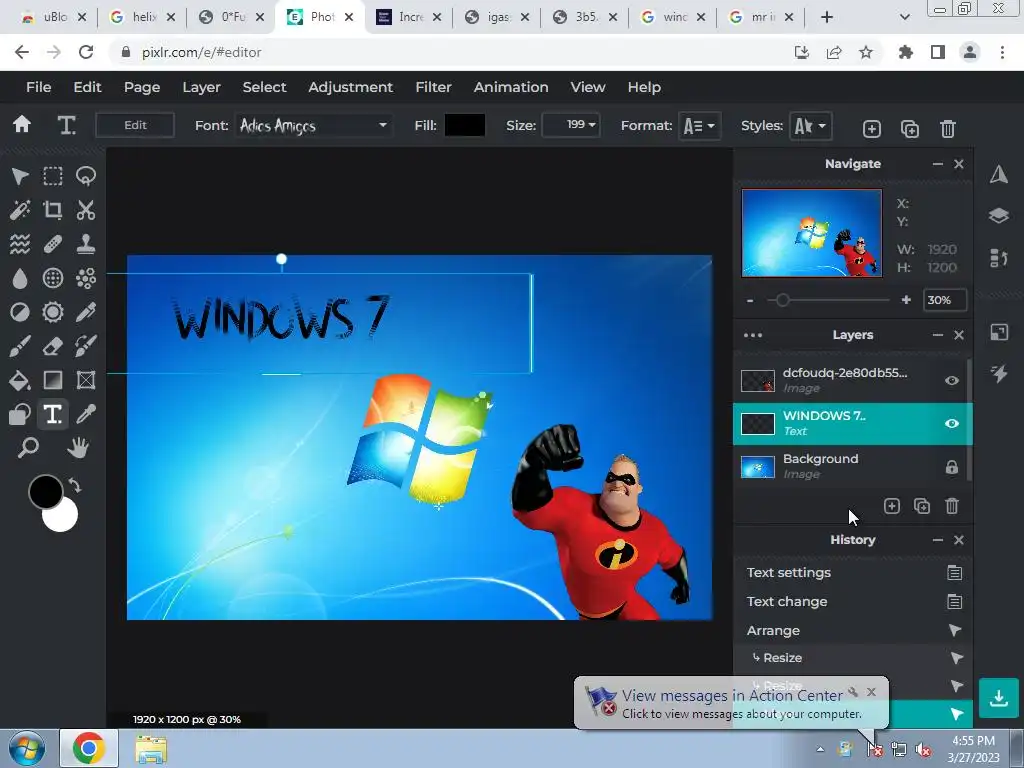This screenshot has width=1024, height=768.
Task: Select the Hand pan tool
Action: click(78, 448)
